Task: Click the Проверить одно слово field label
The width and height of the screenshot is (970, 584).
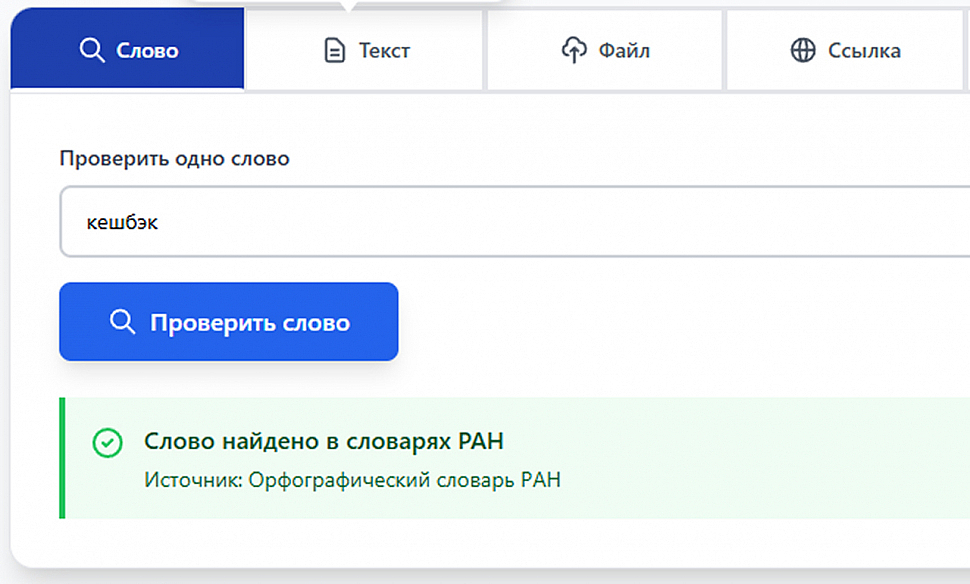Action: click(x=175, y=159)
